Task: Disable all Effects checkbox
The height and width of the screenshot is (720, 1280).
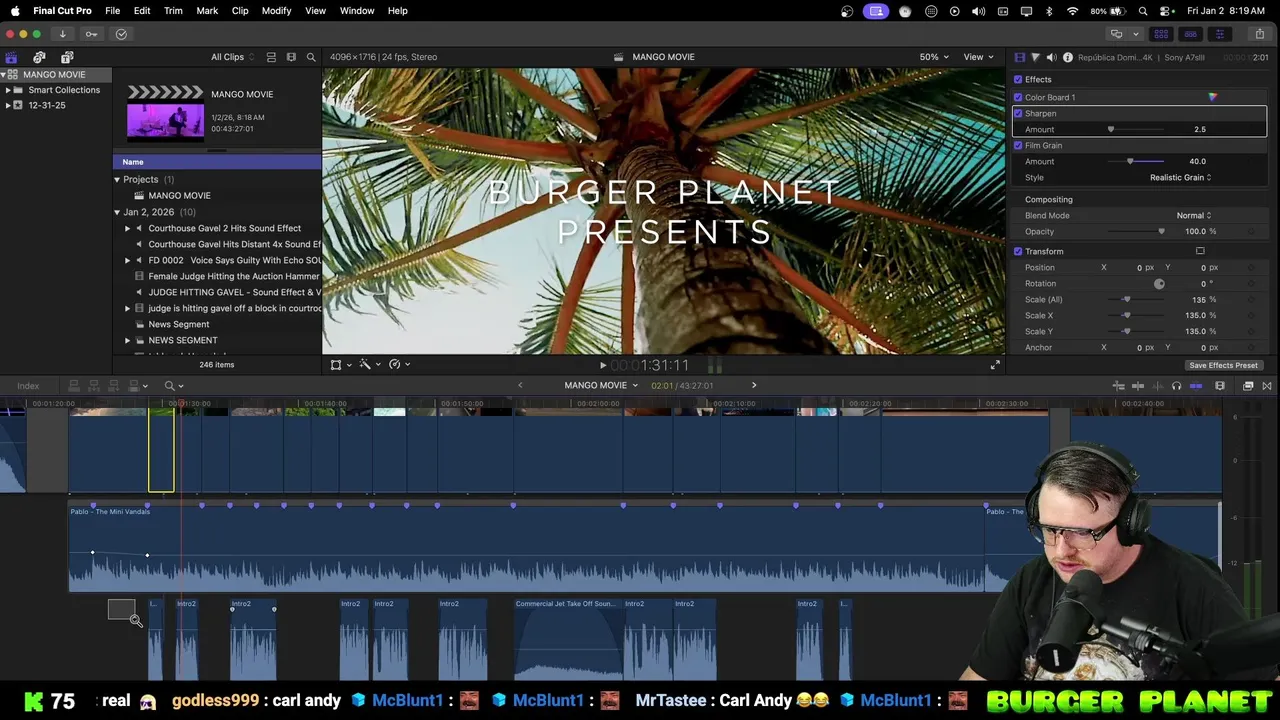Action: click(1018, 80)
